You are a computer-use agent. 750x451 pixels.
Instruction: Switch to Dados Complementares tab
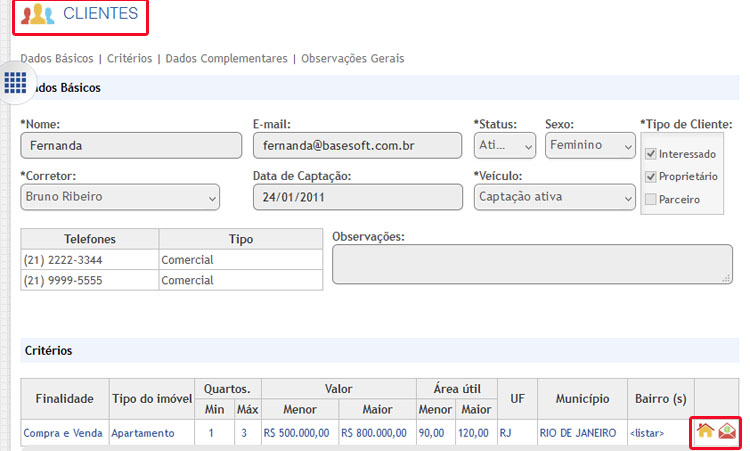[226, 59]
